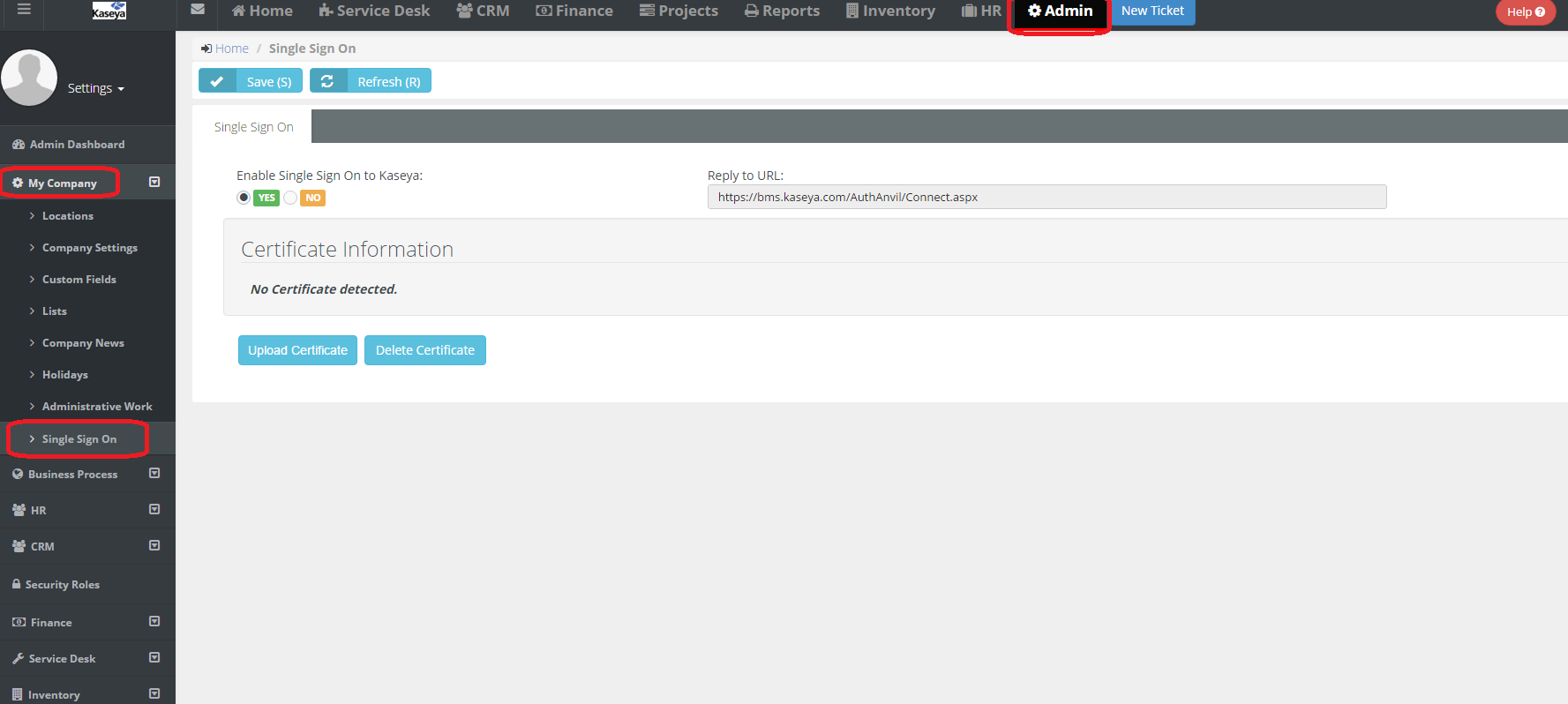Click the New Ticket button
The height and width of the screenshot is (704, 1568).
pos(1152,11)
